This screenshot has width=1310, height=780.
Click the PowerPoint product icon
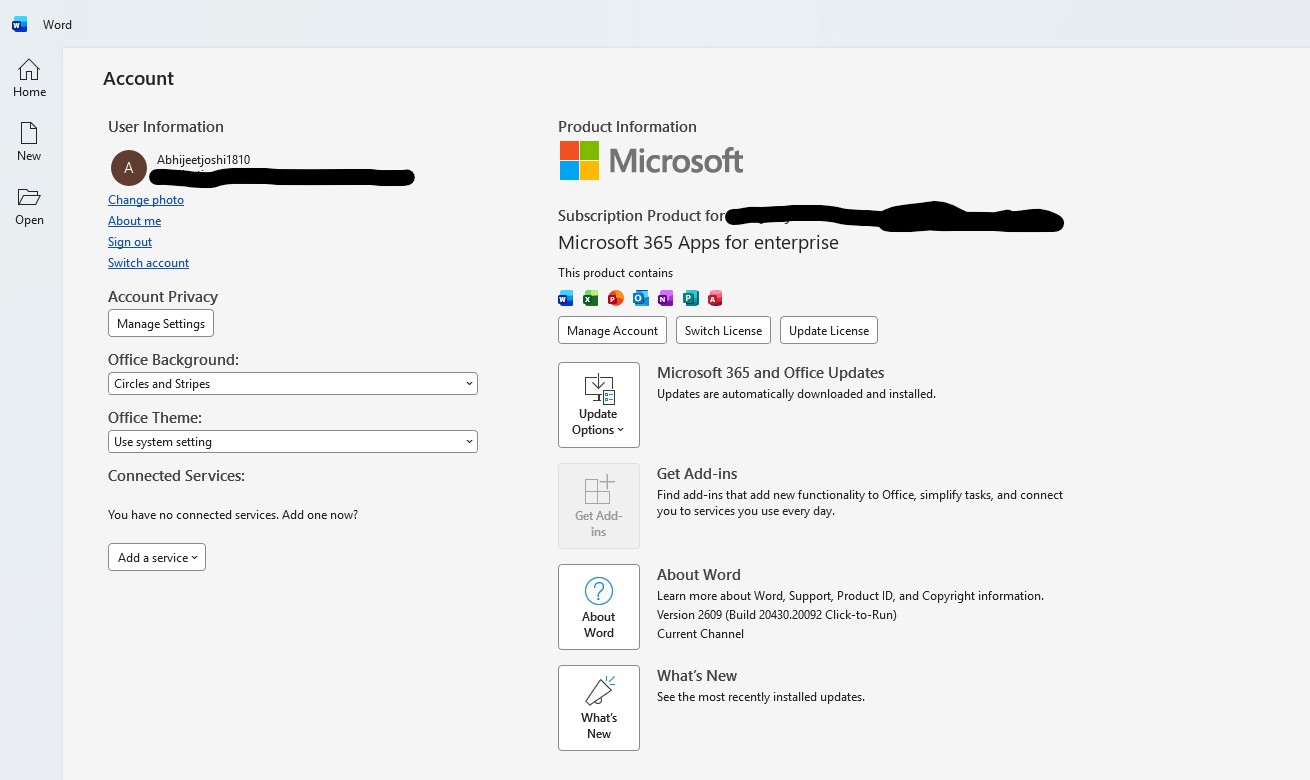click(616, 298)
